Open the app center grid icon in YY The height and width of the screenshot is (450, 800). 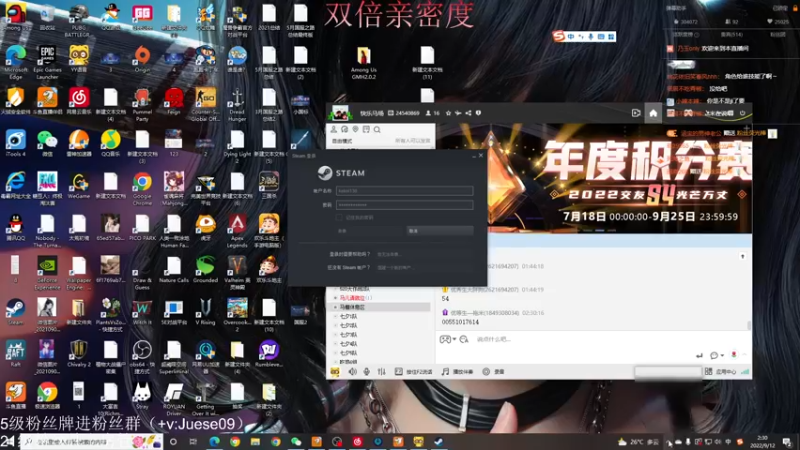coord(709,372)
